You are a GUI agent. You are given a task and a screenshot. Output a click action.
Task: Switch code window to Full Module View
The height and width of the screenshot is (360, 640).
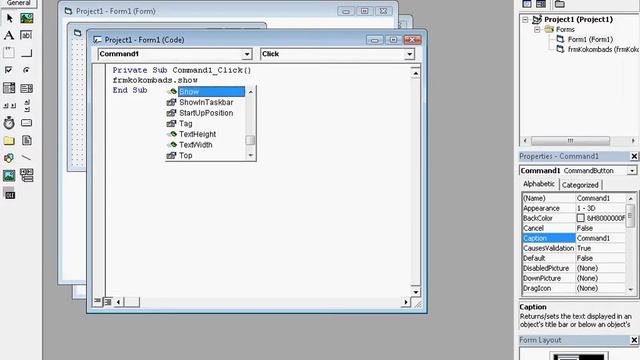pyautogui.click(x=108, y=302)
